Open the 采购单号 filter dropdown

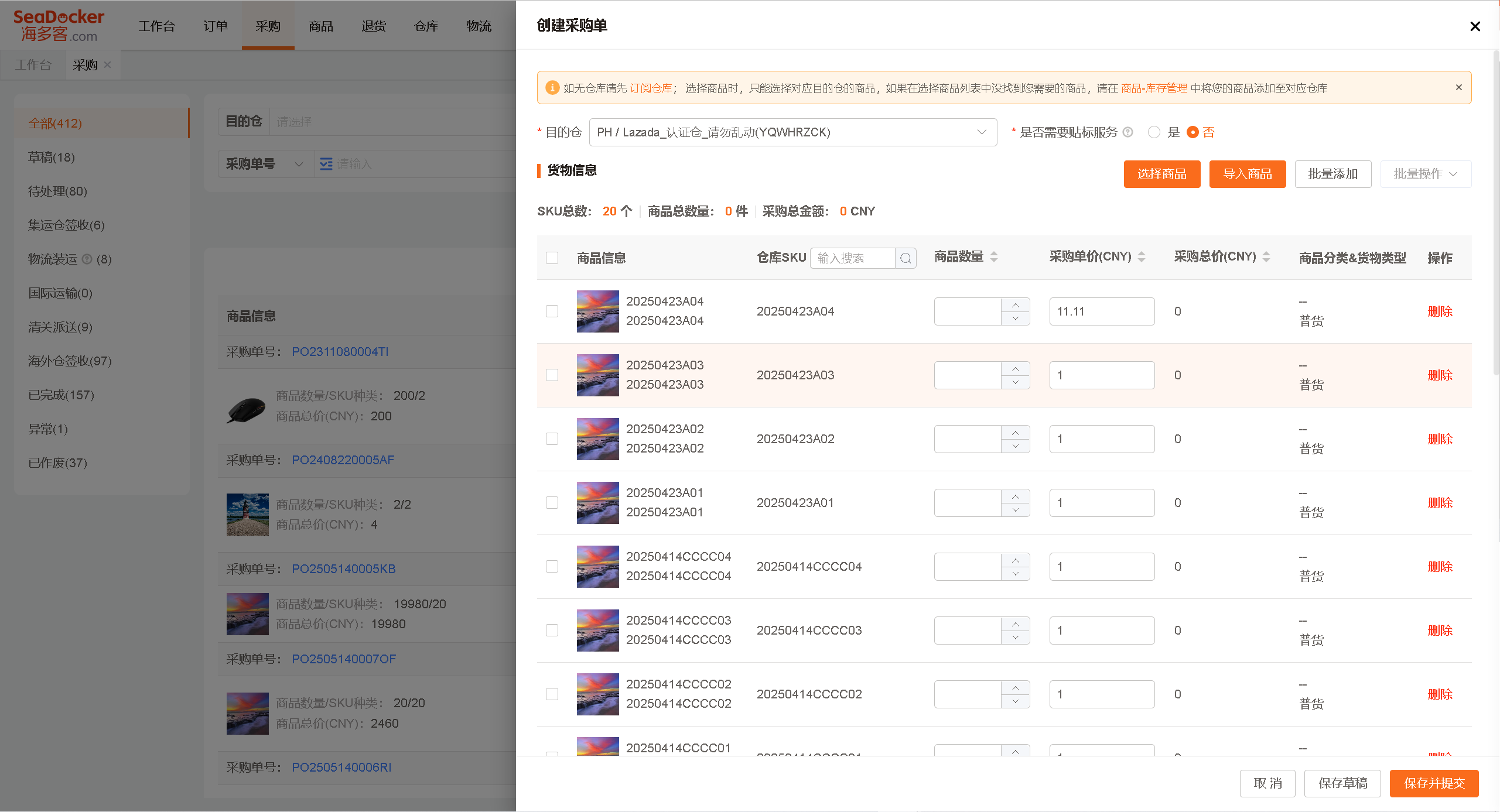(266, 164)
